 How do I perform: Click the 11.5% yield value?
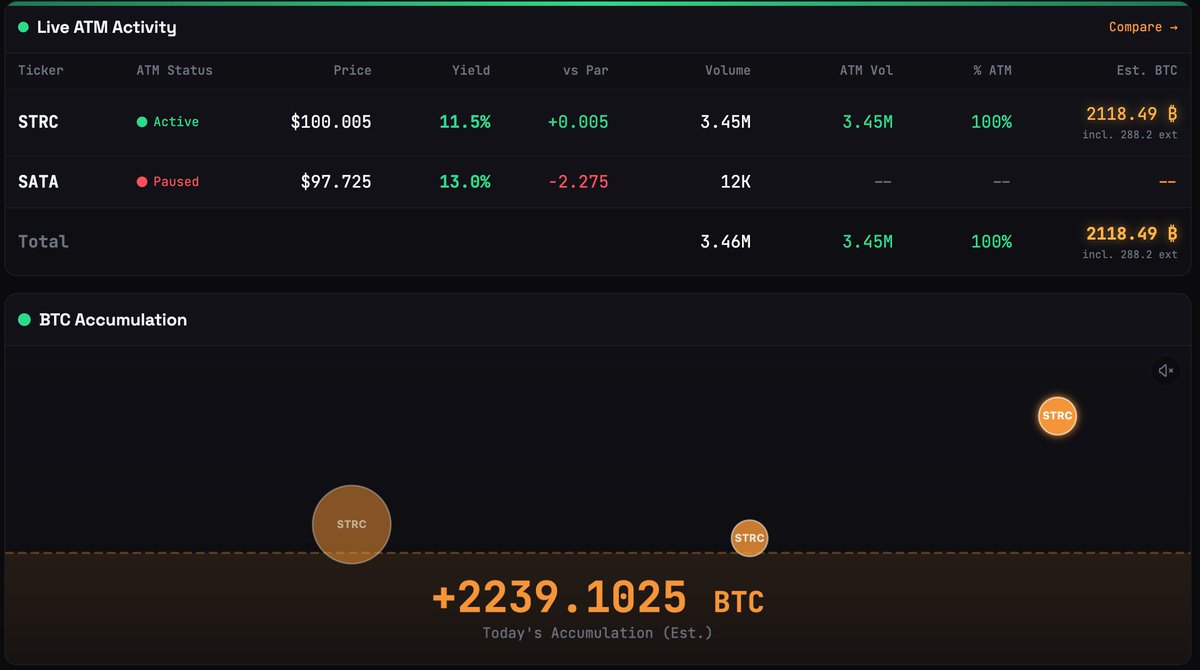(x=465, y=122)
